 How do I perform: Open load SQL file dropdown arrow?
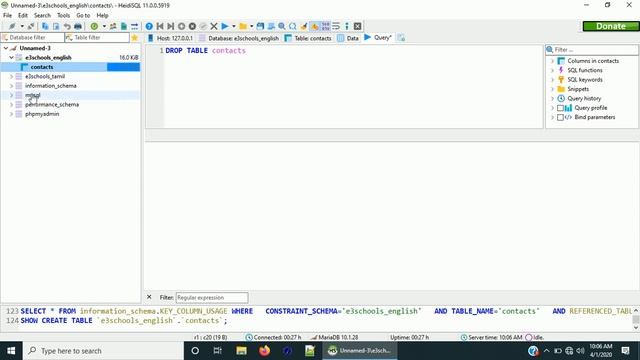(x=251, y=26)
